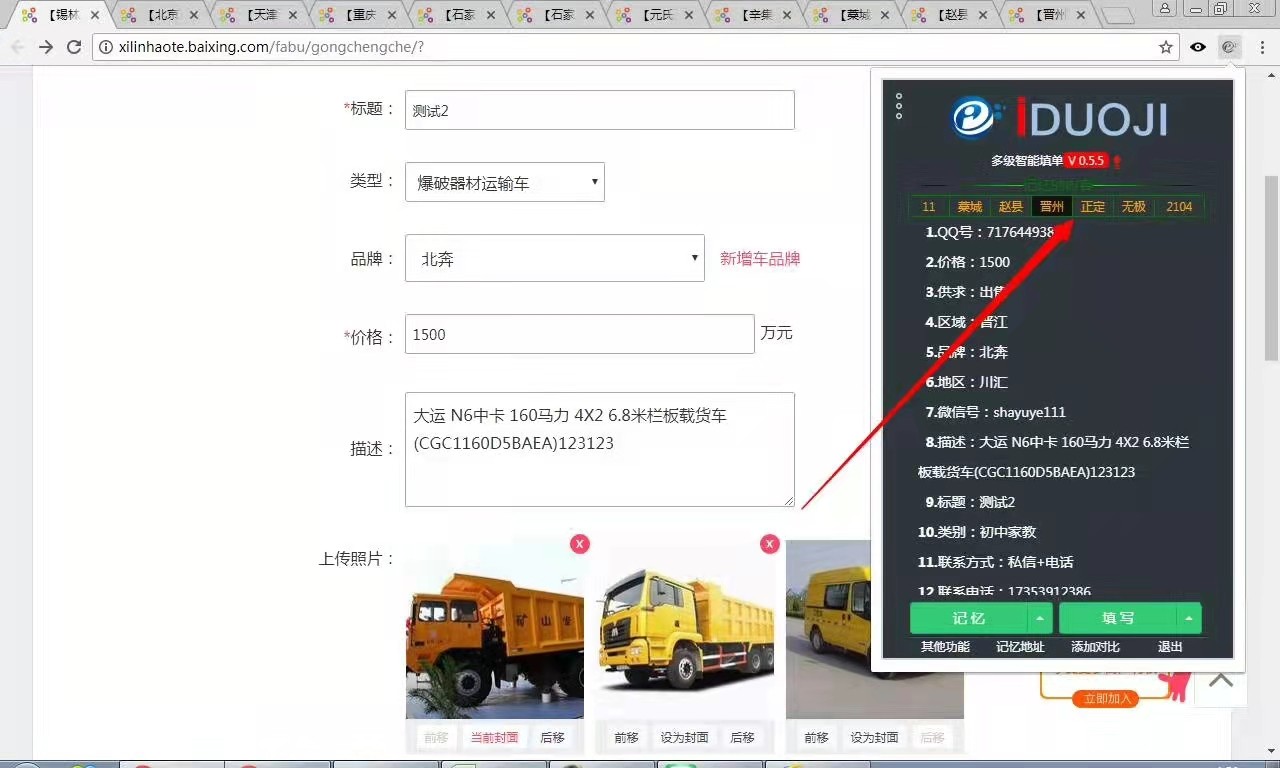Close the 【天津 browser tab

point(293,15)
